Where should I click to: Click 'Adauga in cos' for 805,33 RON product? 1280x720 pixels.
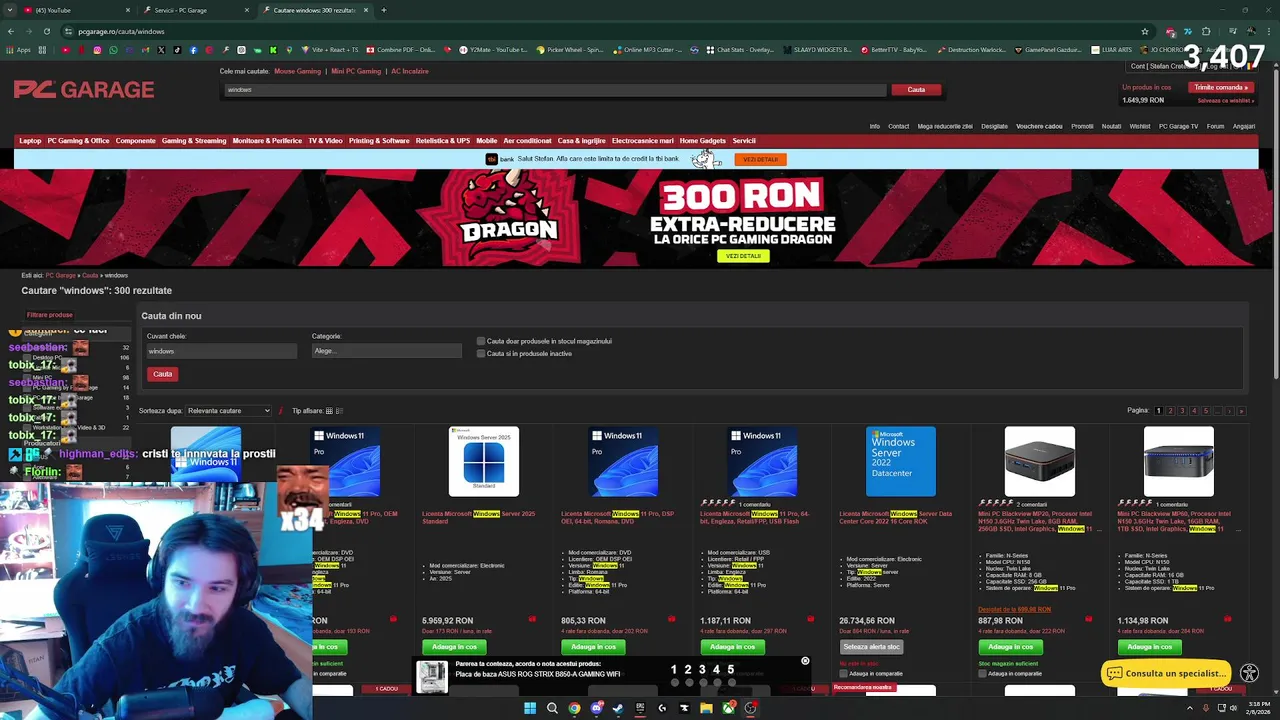[x=594, y=647]
